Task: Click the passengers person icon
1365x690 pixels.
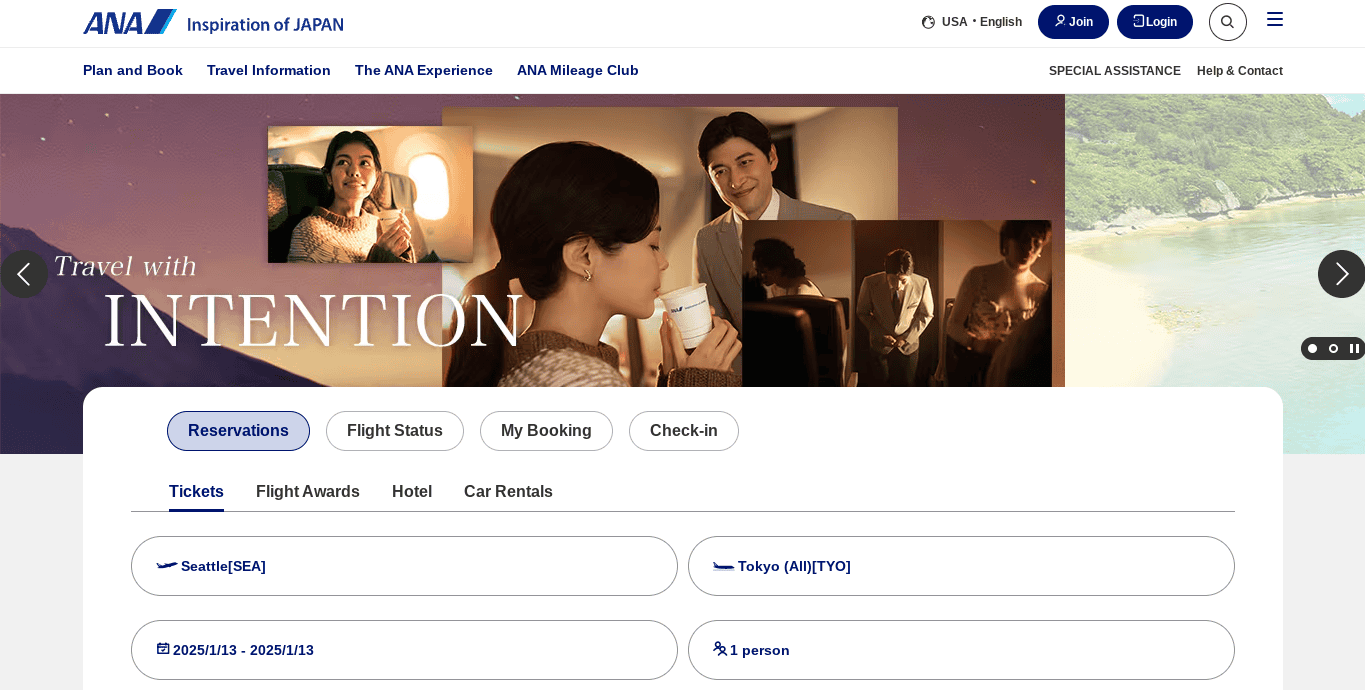Action: pyautogui.click(x=720, y=648)
